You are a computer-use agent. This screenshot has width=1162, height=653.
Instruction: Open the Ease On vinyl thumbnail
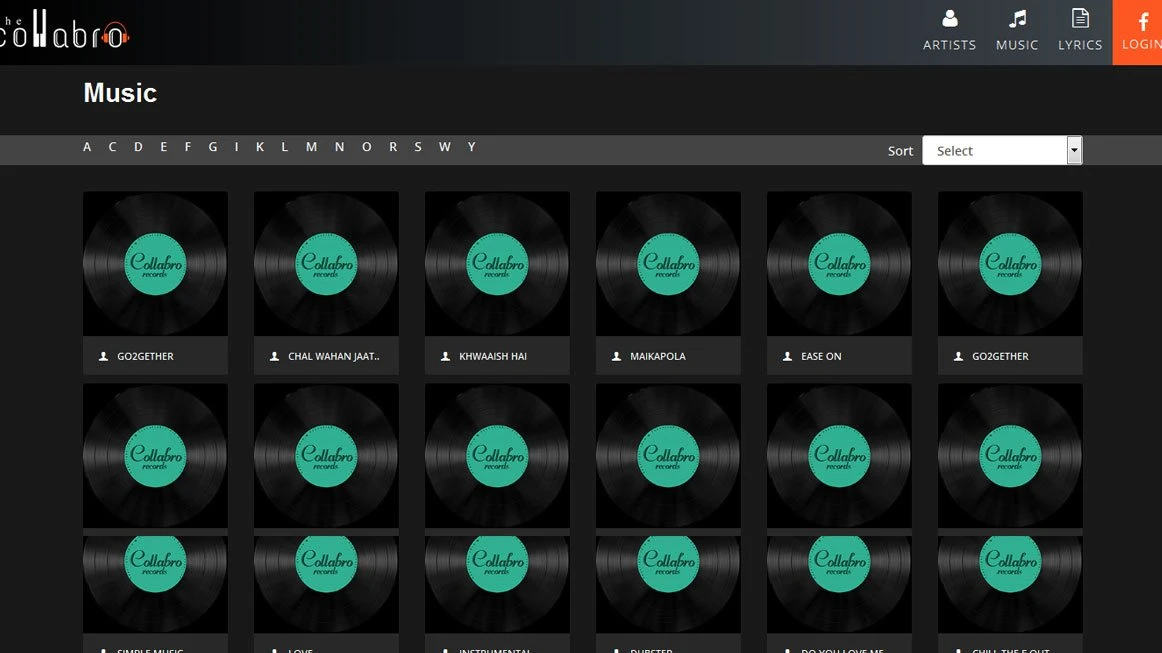tap(839, 264)
